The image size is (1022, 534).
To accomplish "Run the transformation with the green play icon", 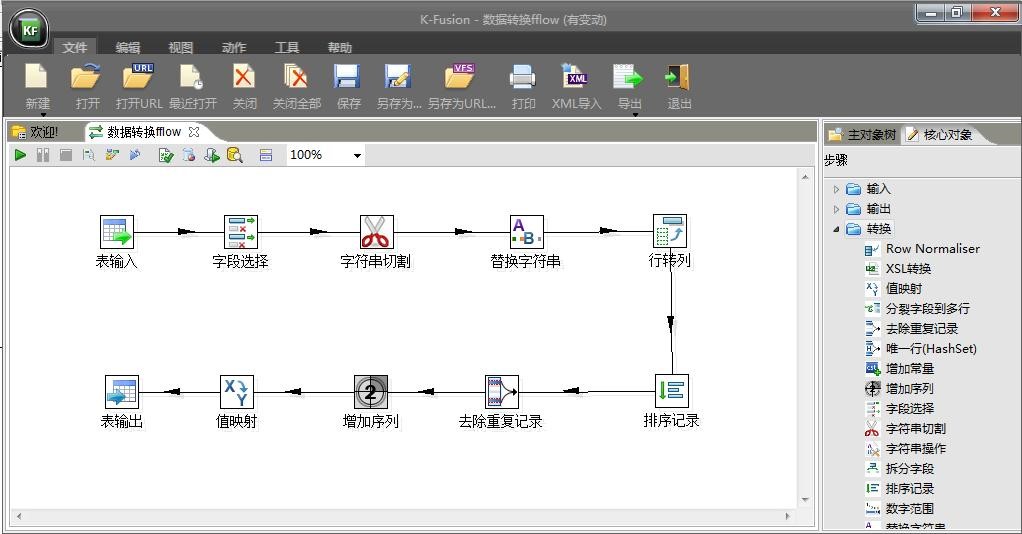I will (20, 155).
